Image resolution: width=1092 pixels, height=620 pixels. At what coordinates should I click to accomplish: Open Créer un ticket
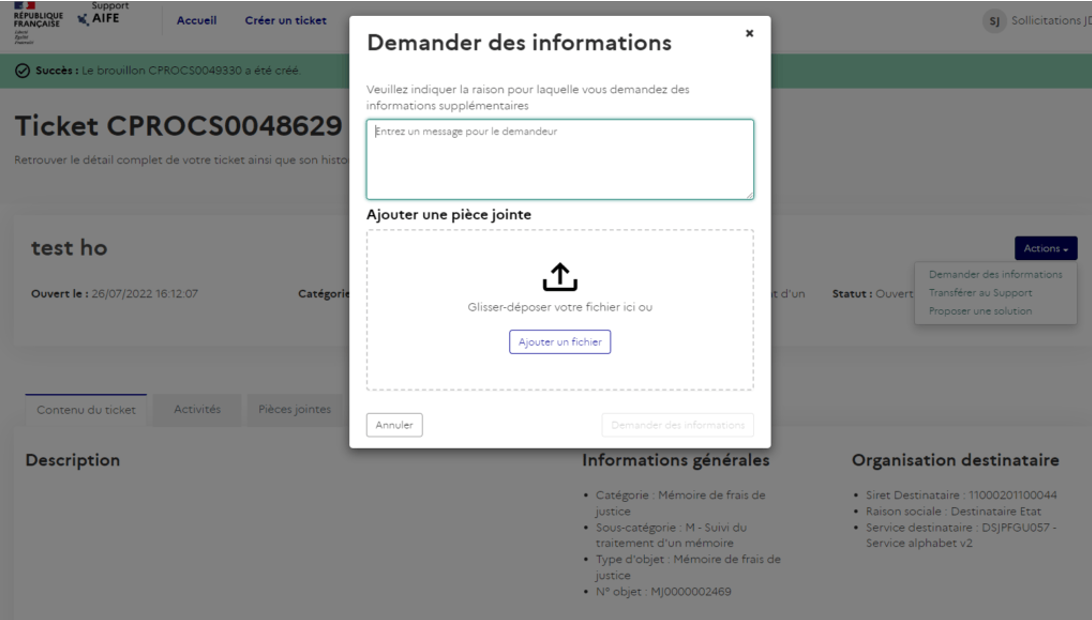click(x=285, y=19)
